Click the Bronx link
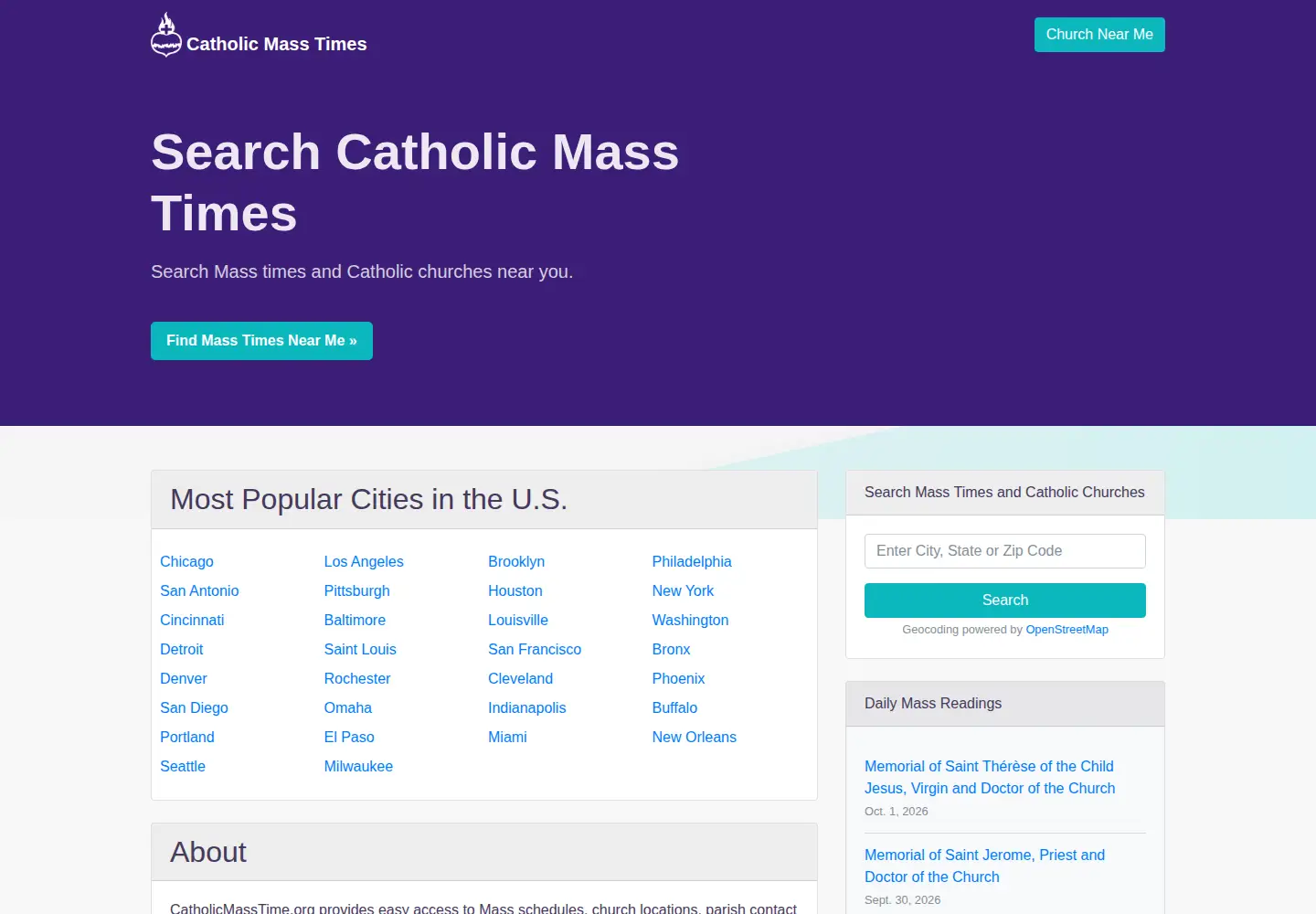This screenshot has height=914, width=1316. (671, 650)
